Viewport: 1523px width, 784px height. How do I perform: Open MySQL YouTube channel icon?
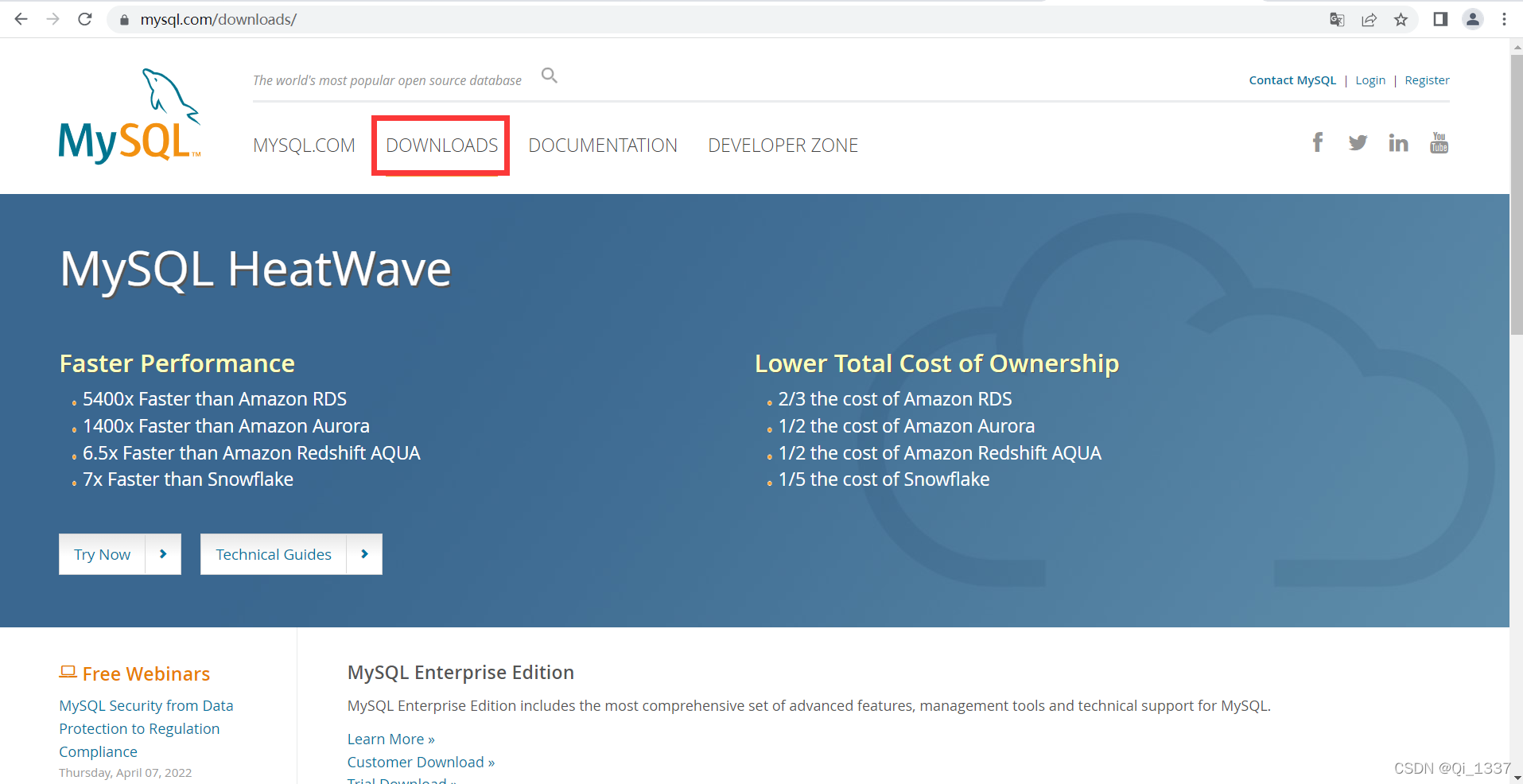[1439, 142]
